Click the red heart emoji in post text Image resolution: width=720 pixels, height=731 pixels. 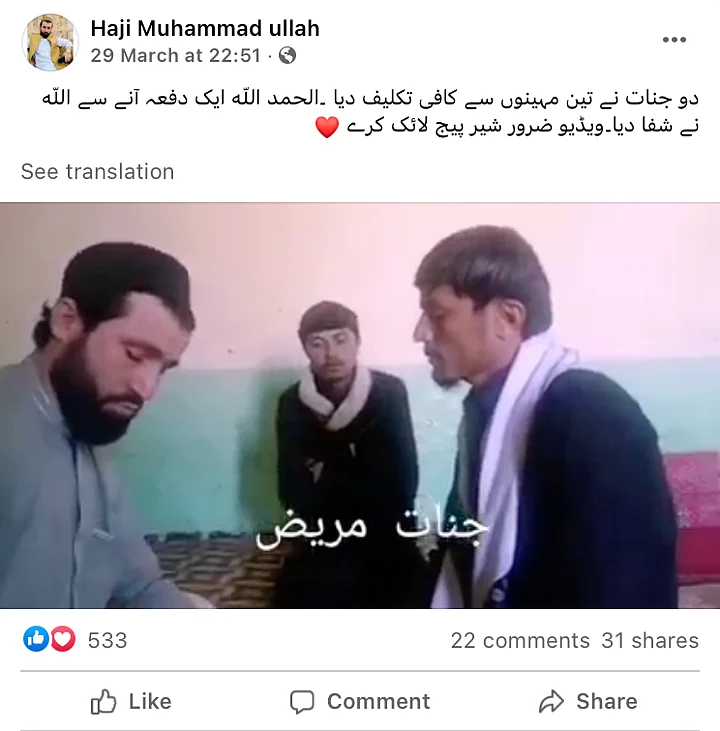[x=327, y=127]
